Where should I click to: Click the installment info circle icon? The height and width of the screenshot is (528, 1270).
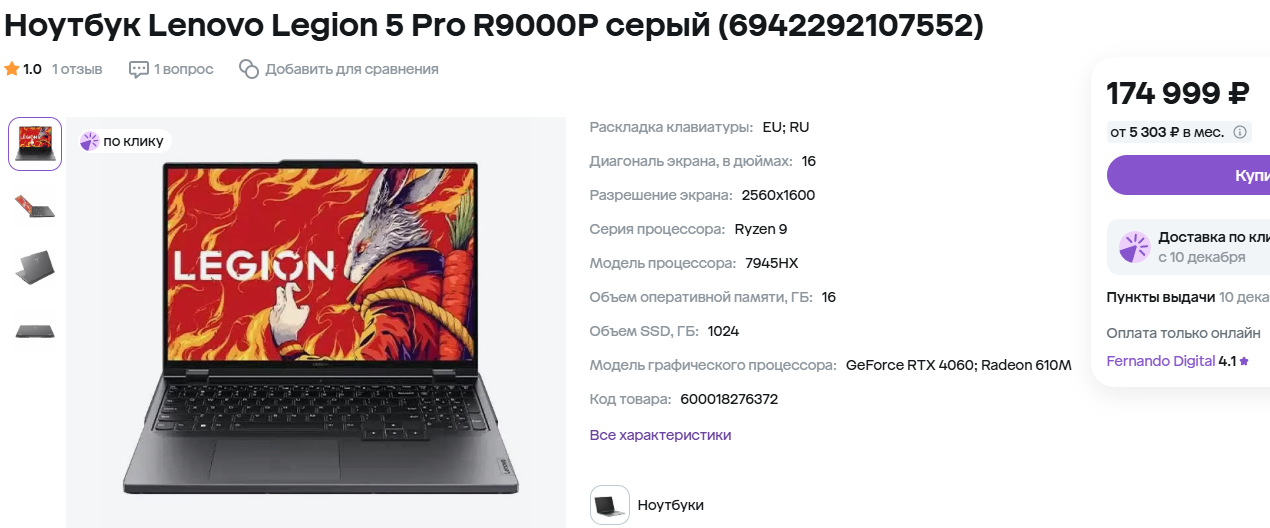point(1240,132)
